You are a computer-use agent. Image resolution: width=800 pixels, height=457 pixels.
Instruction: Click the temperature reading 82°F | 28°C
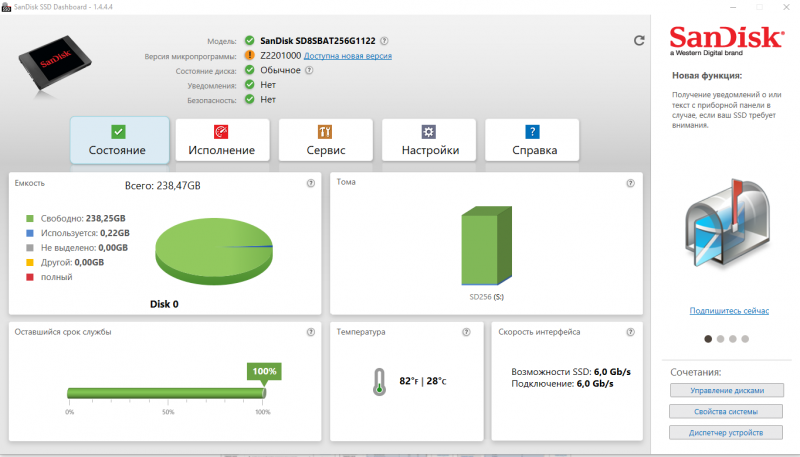[422, 381]
